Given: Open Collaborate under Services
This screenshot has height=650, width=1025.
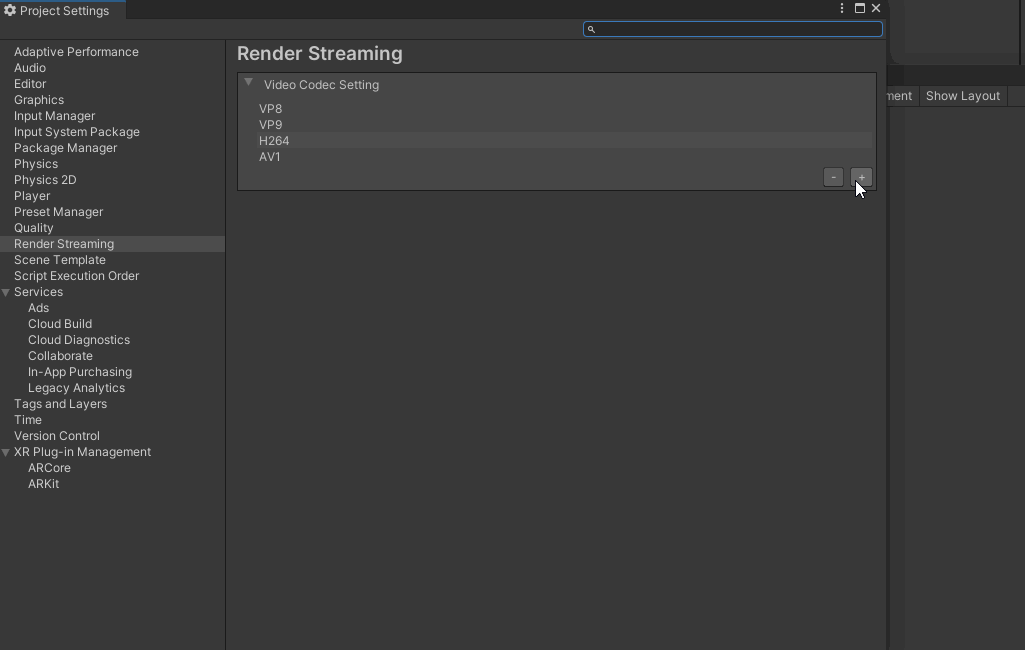Looking at the screenshot, I should 60,356.
